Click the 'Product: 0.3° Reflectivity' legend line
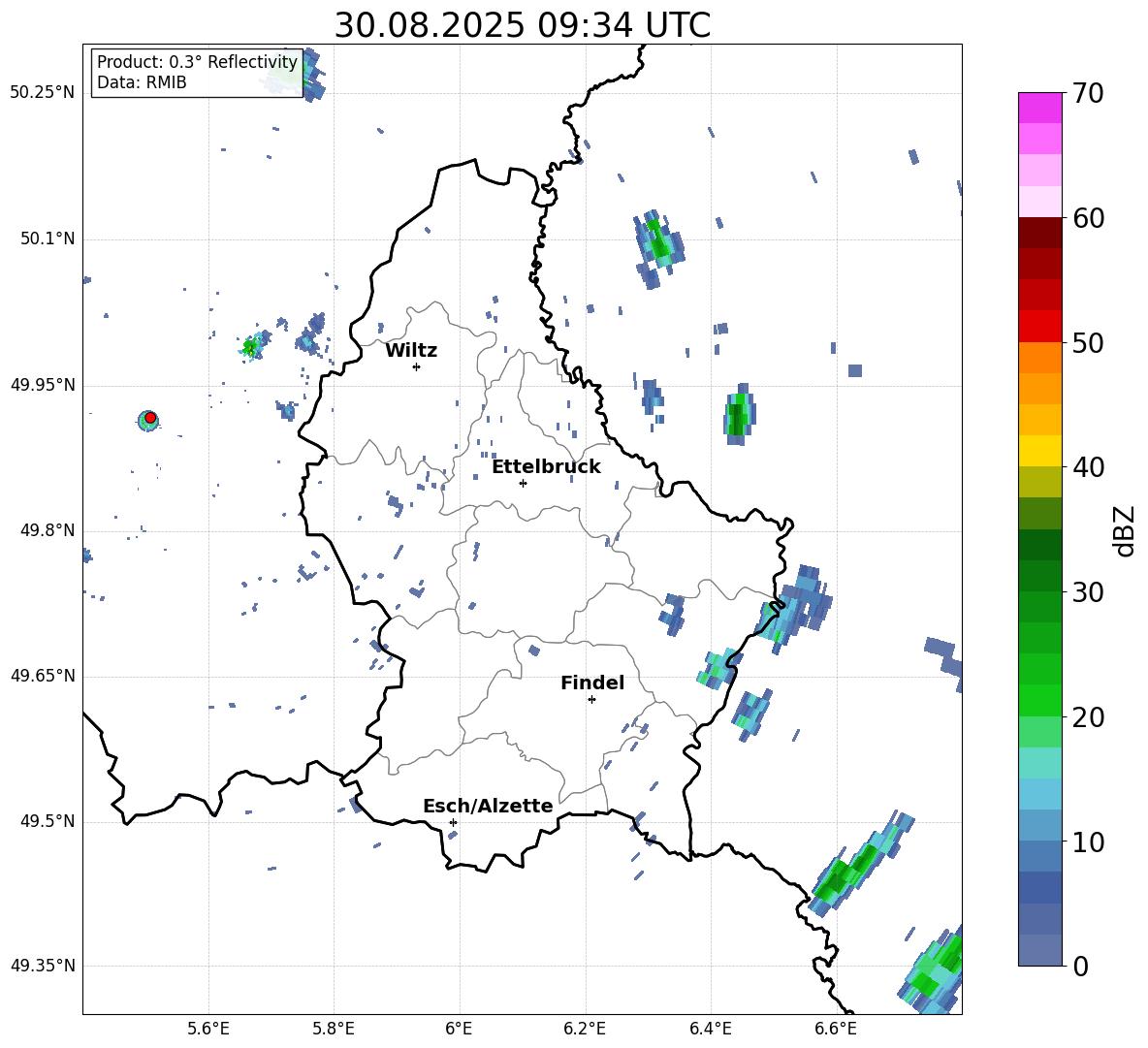 click(197, 62)
